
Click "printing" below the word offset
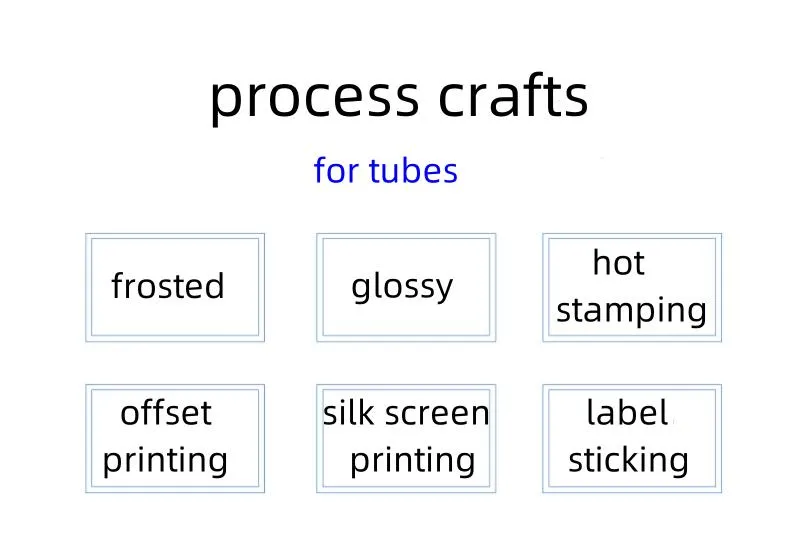[166, 460]
